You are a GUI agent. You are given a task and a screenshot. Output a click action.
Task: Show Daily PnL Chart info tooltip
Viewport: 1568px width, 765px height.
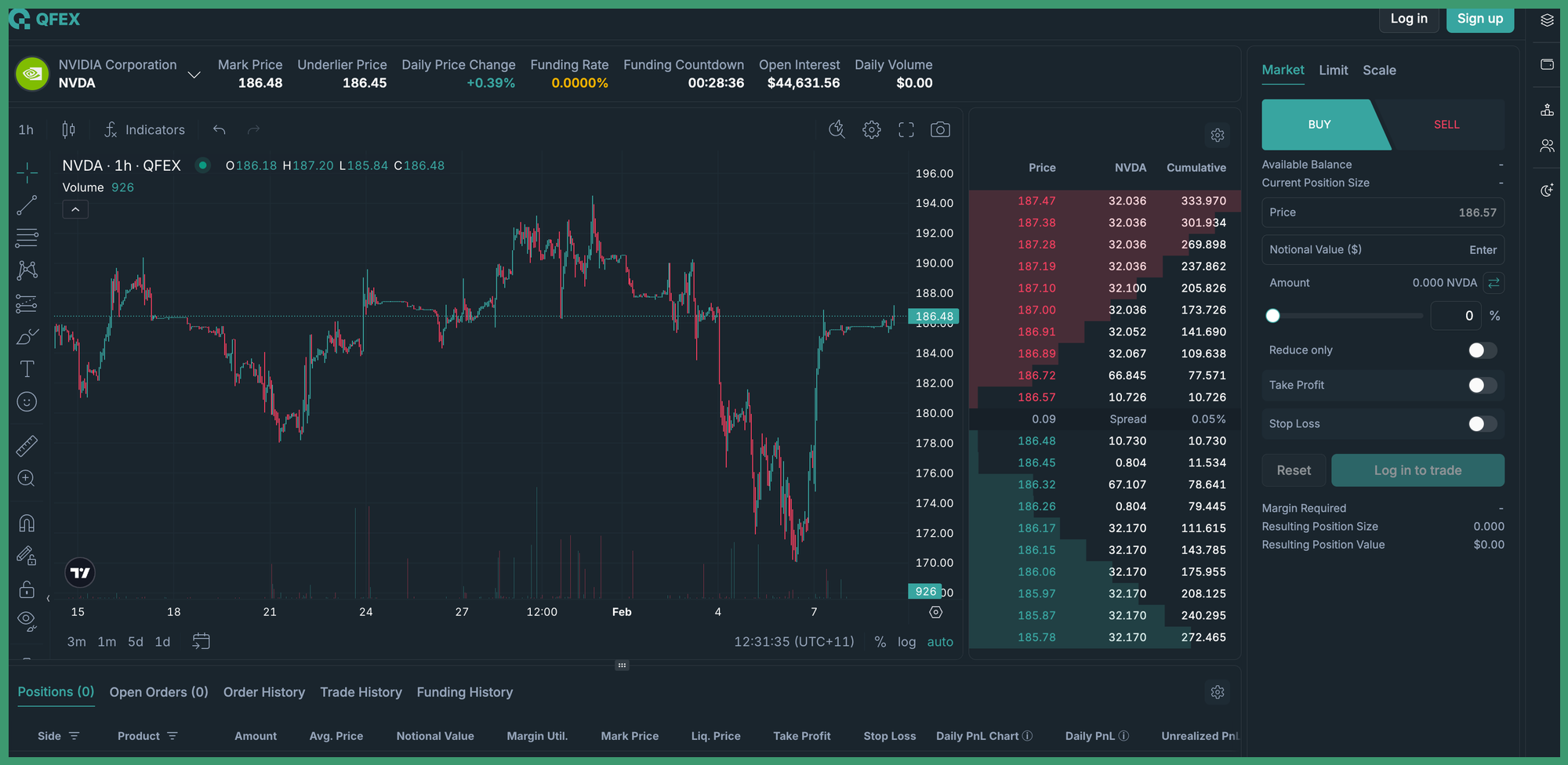click(1027, 736)
